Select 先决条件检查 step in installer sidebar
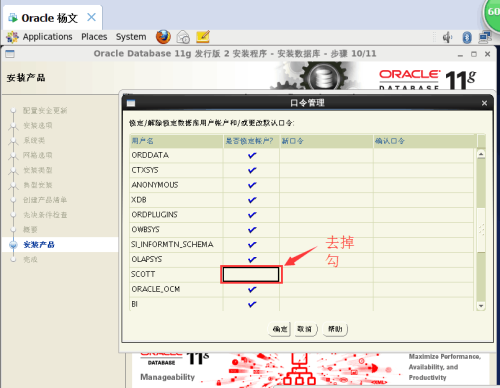The image size is (500, 388). (45, 215)
